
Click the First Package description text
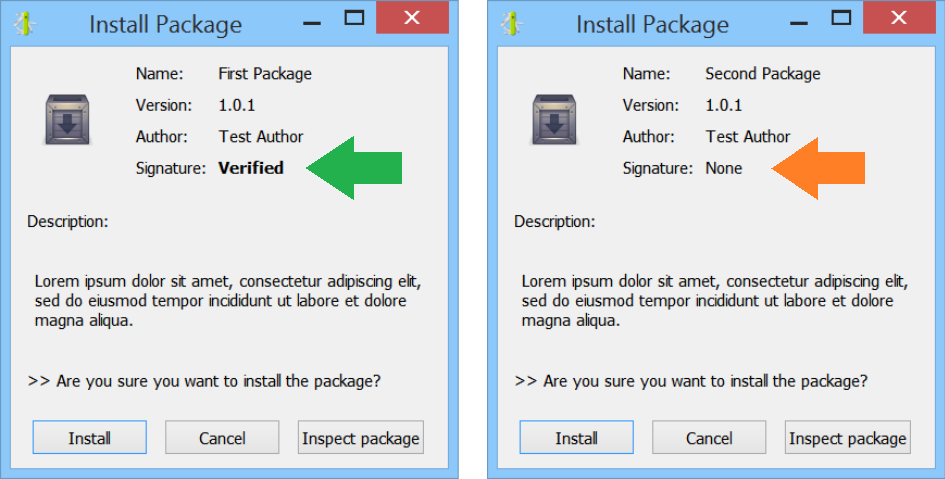click(x=228, y=301)
